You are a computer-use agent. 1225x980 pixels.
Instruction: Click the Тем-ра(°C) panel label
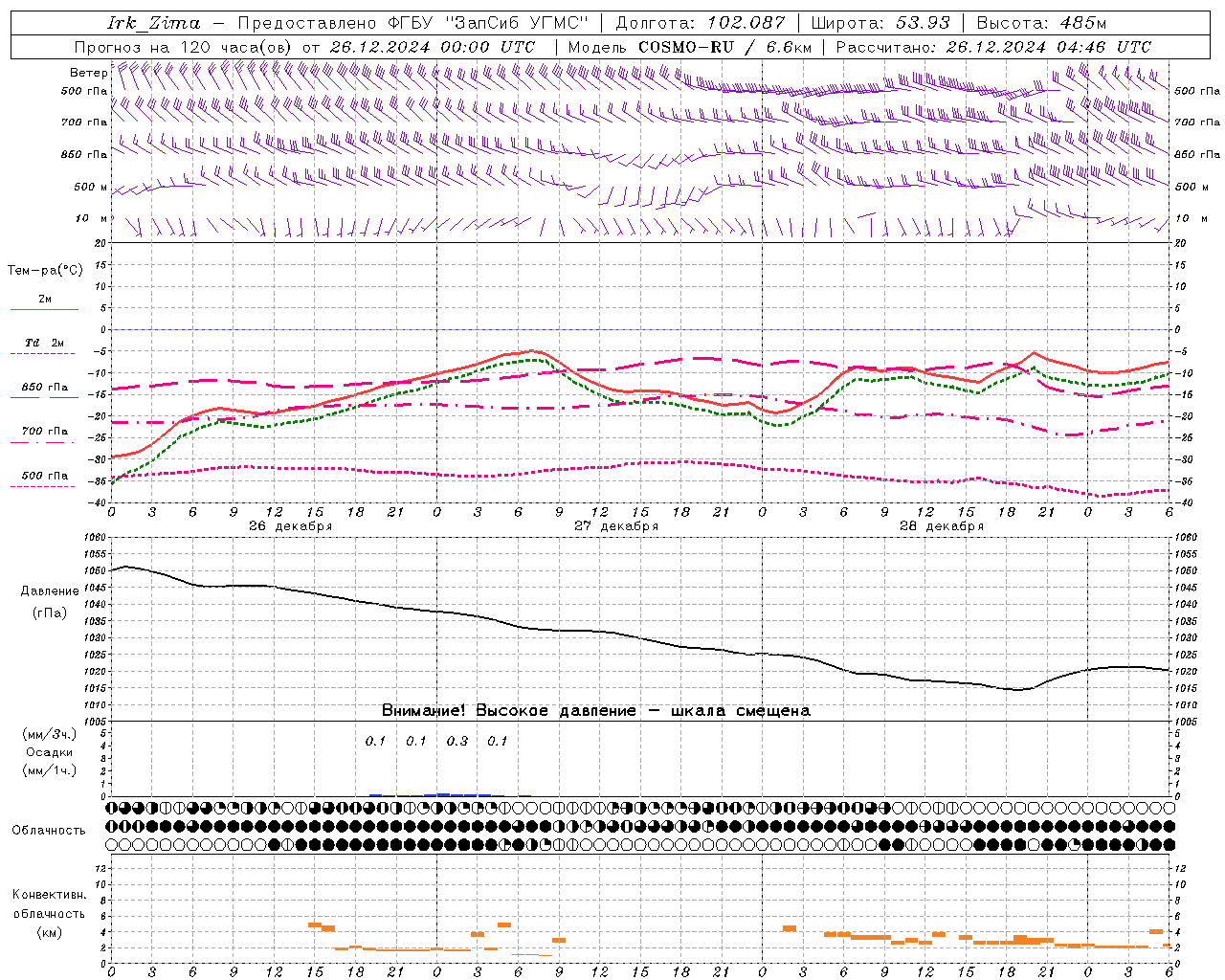point(45,271)
